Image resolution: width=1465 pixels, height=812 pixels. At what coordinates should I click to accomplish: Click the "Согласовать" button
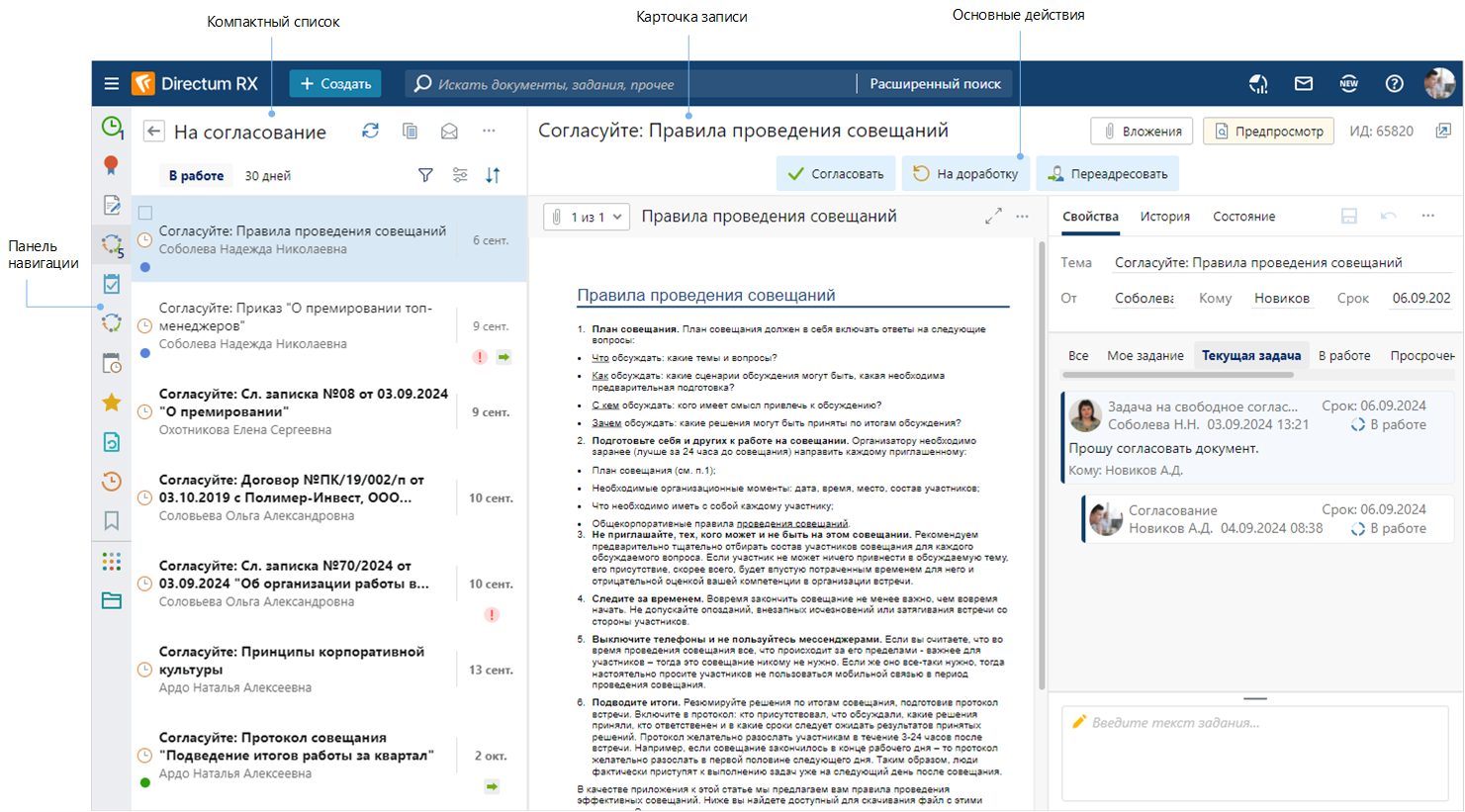[x=836, y=174]
